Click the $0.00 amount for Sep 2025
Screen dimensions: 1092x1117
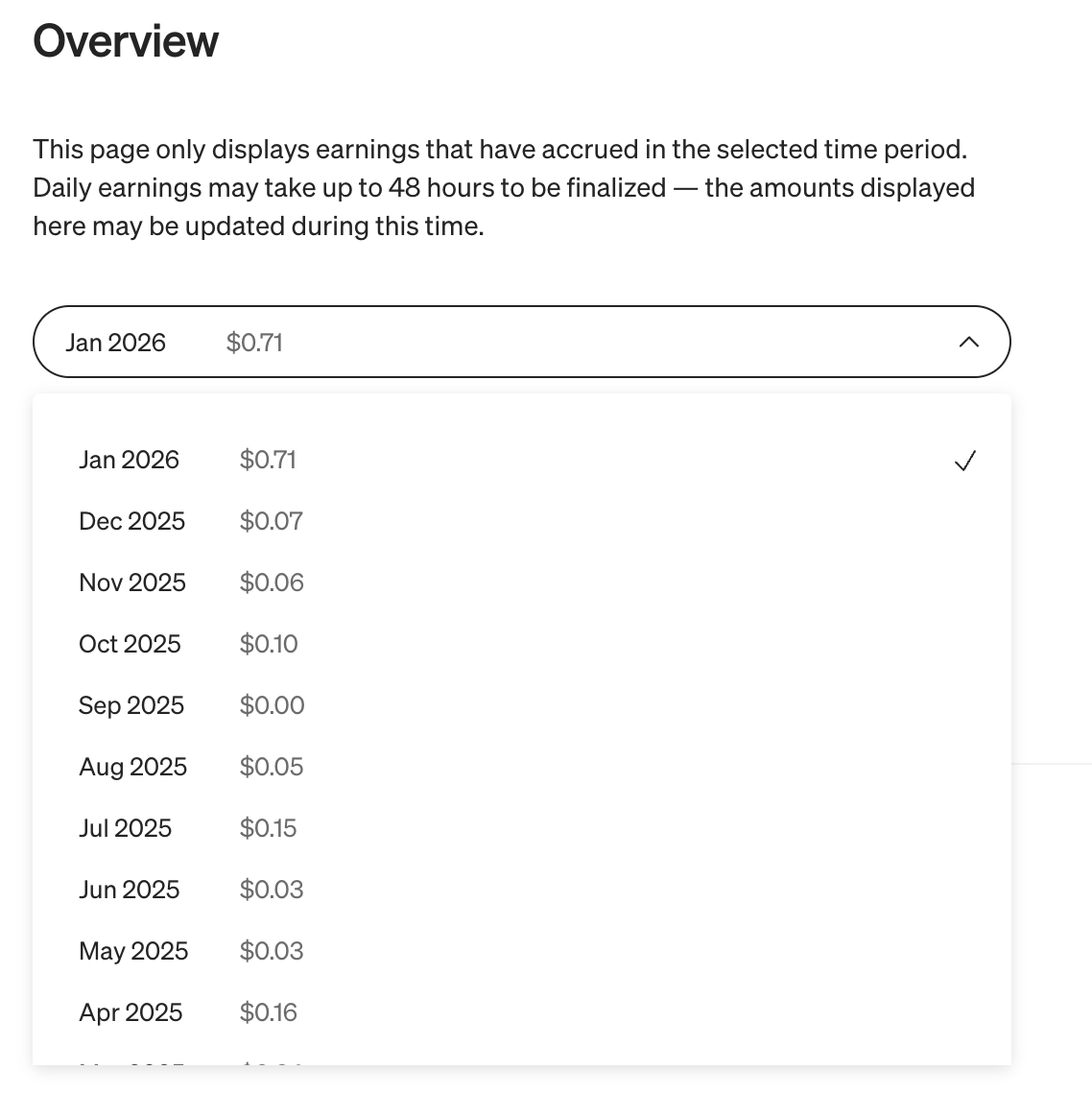click(272, 705)
